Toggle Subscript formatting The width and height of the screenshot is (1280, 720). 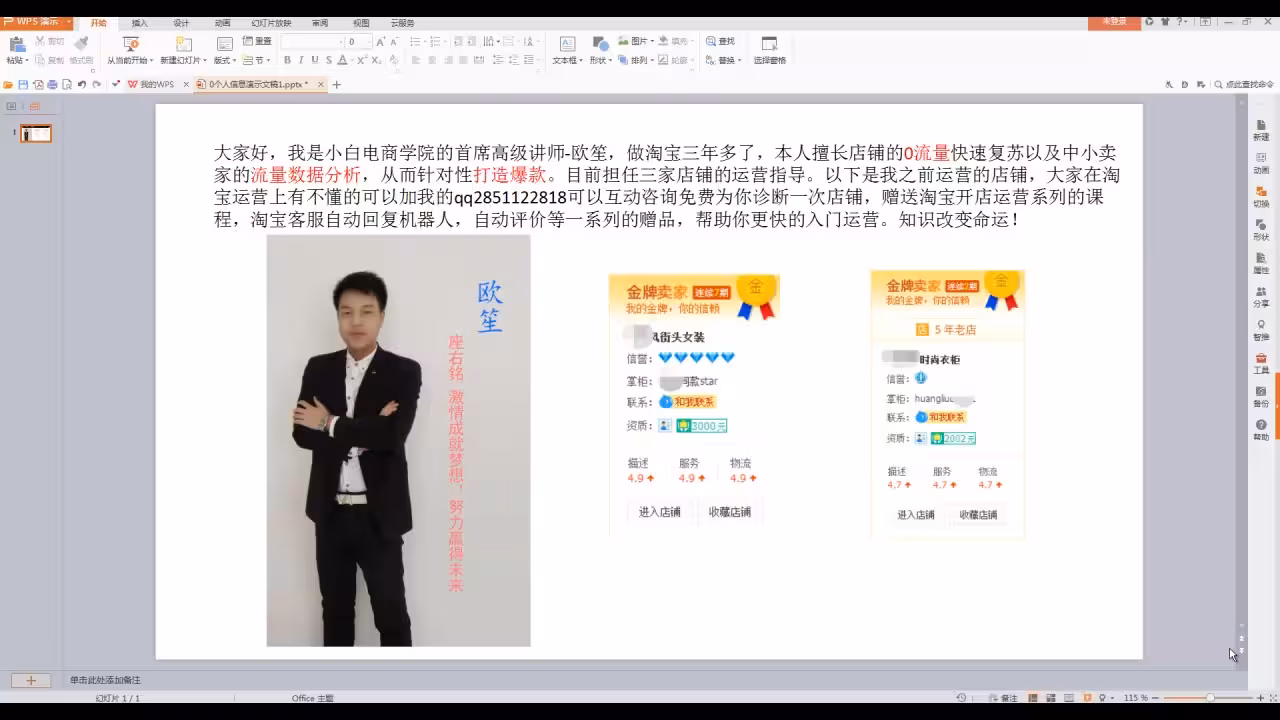376,60
